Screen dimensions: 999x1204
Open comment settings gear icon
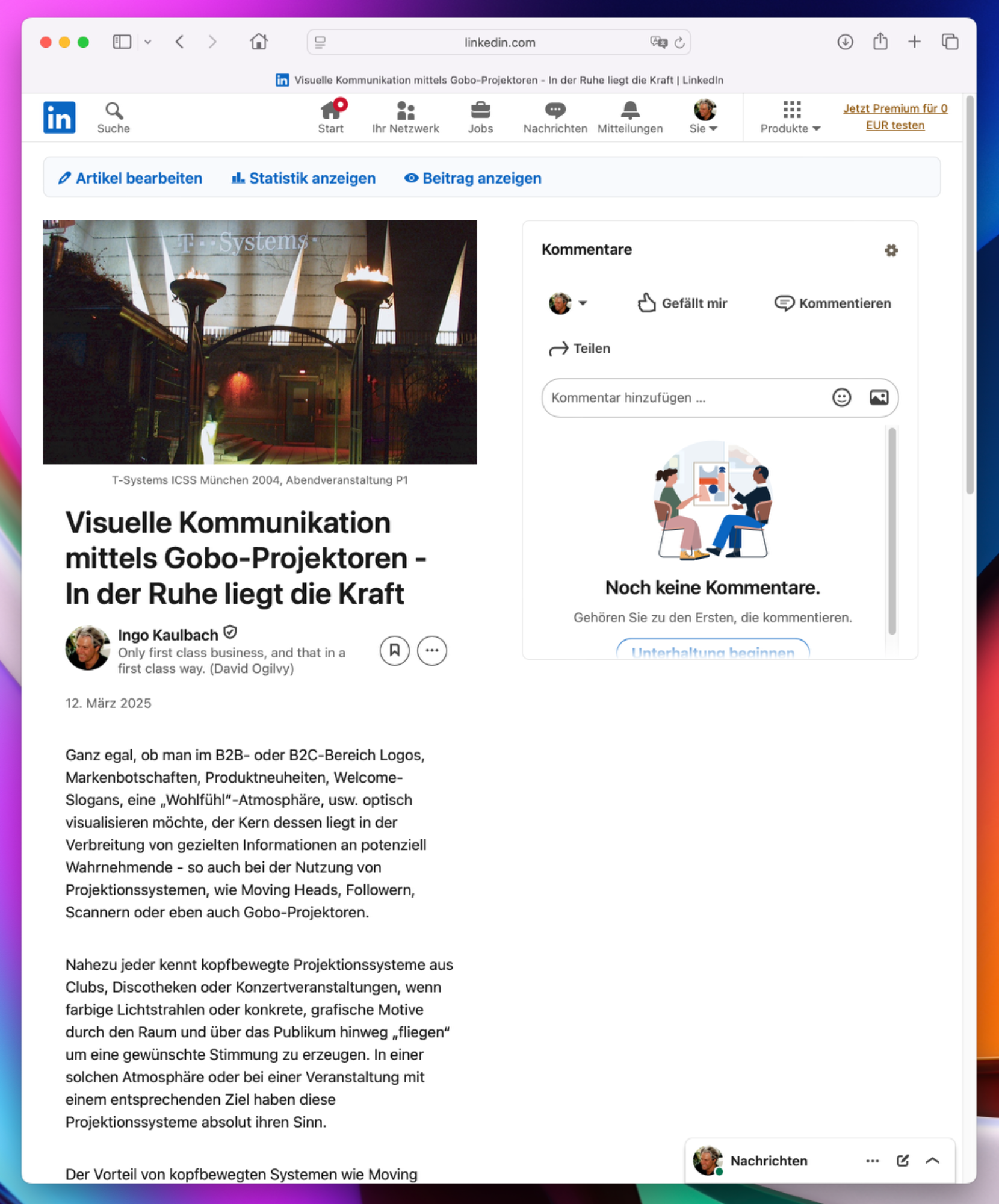[x=891, y=250]
